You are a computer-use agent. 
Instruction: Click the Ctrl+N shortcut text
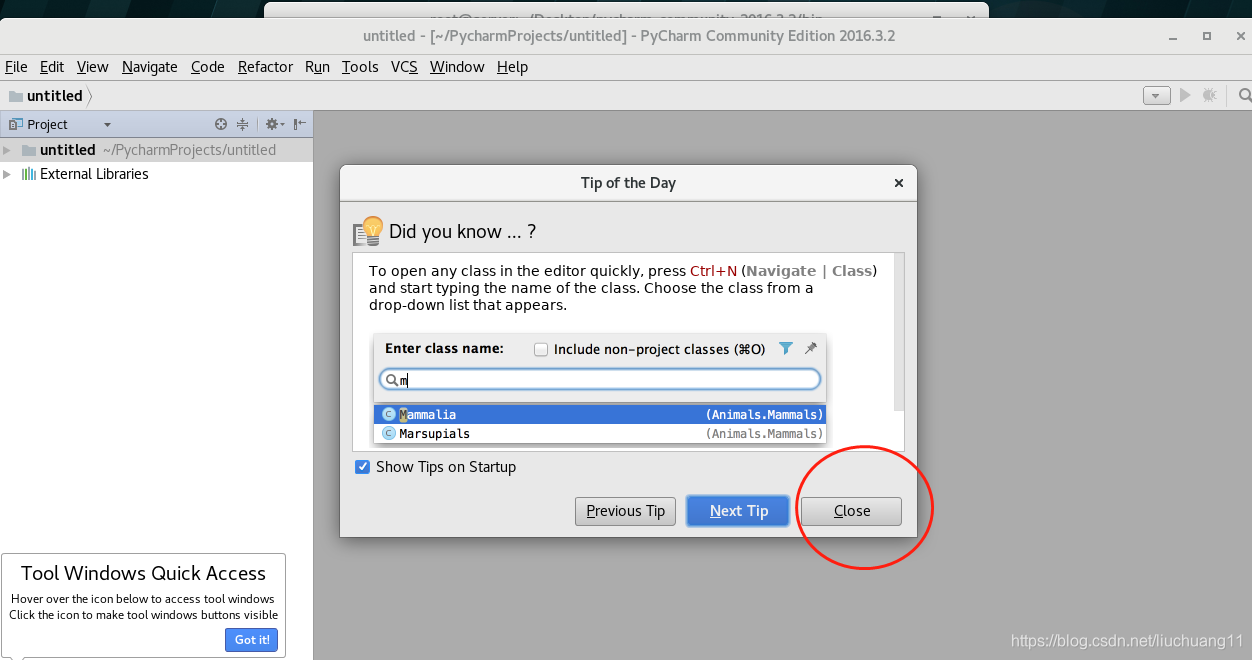(x=713, y=271)
